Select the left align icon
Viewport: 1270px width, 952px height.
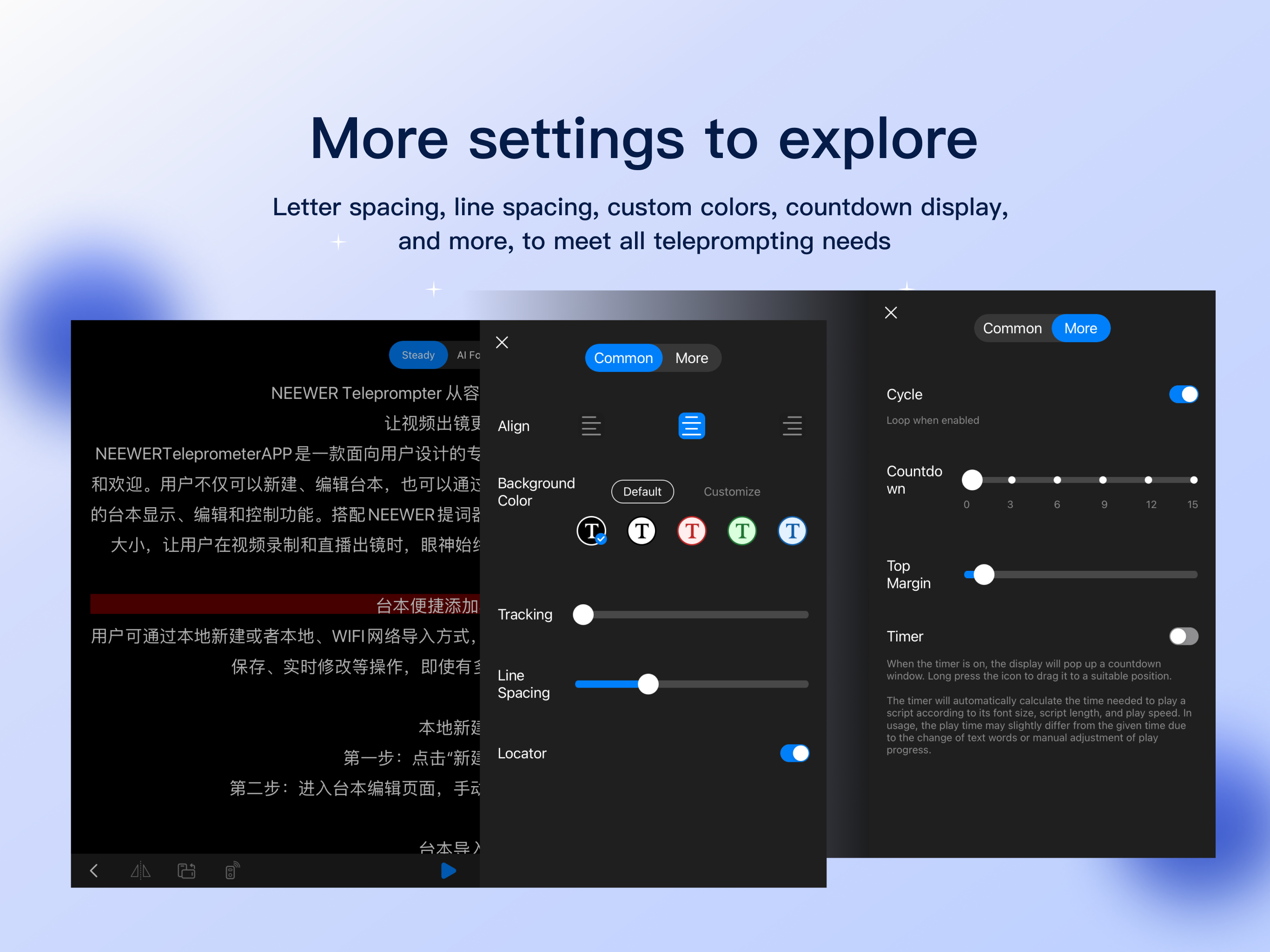[591, 426]
